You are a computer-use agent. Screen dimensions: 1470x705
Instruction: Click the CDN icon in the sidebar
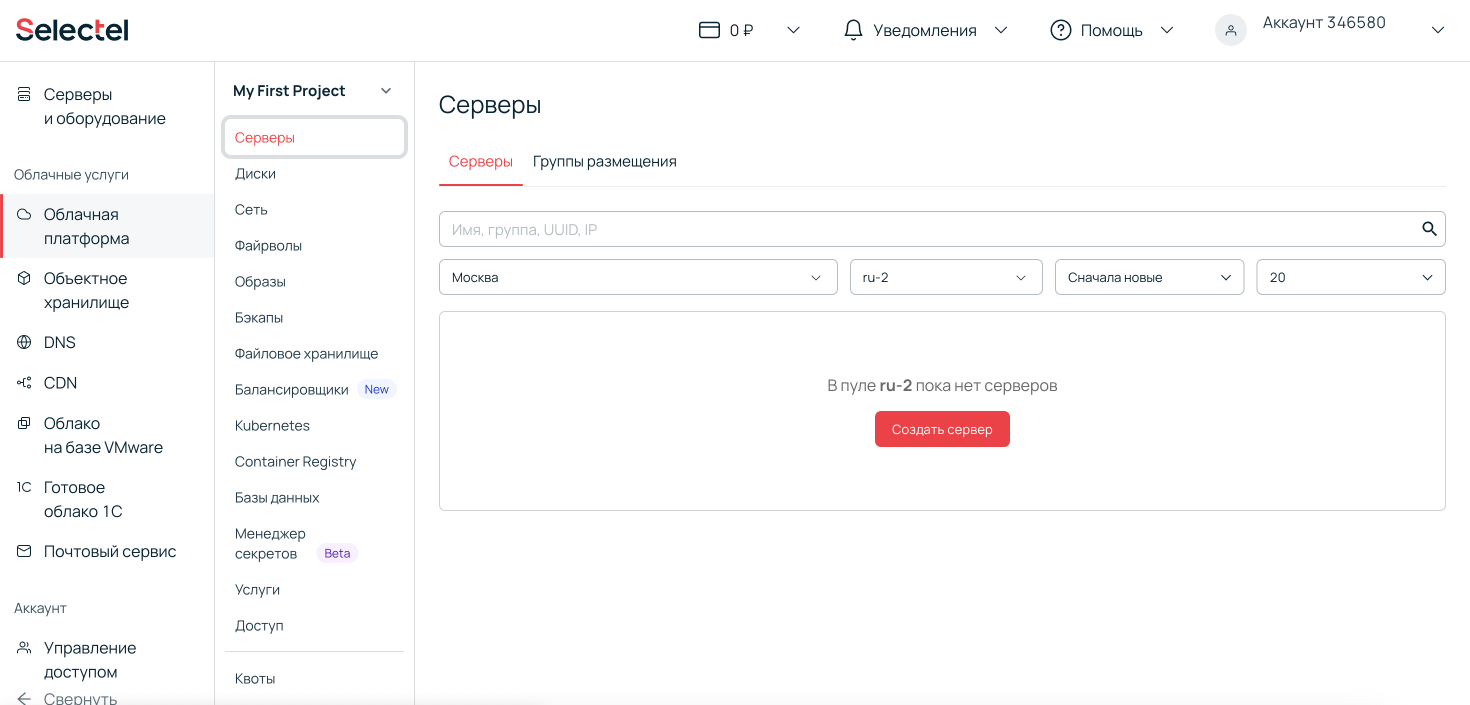(x=22, y=382)
